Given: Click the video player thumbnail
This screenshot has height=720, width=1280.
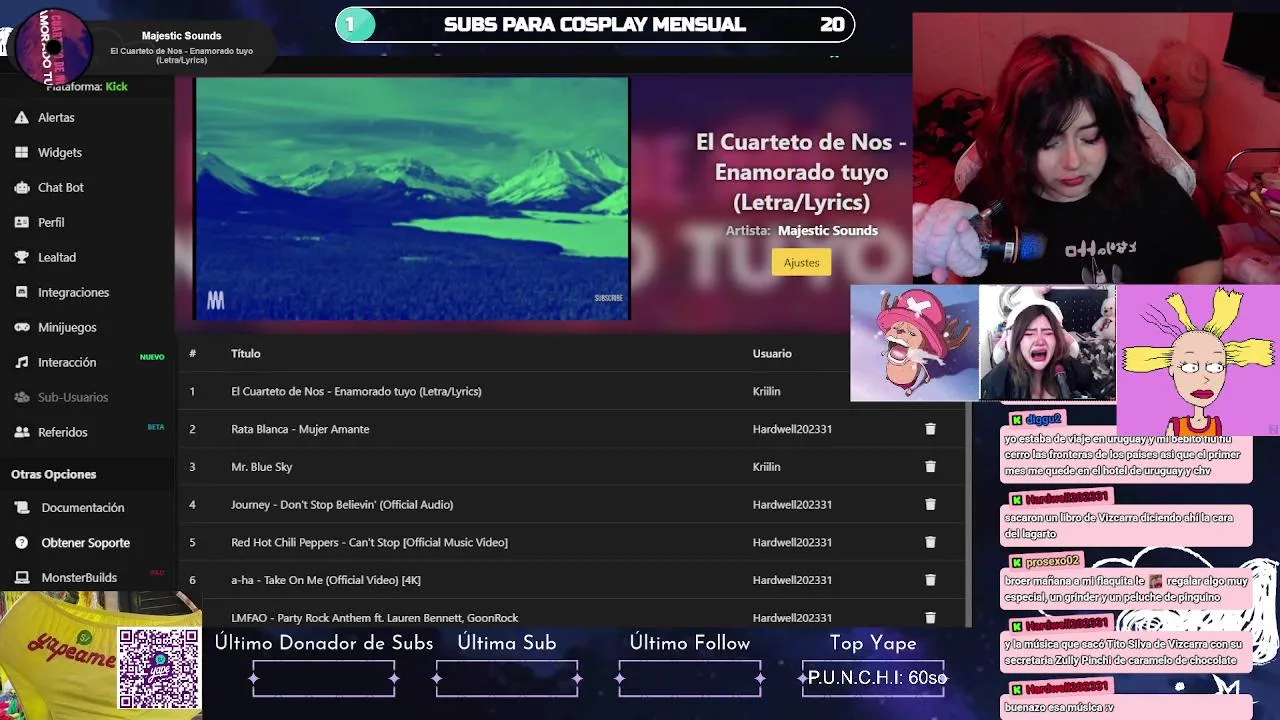Looking at the screenshot, I should coord(412,199).
